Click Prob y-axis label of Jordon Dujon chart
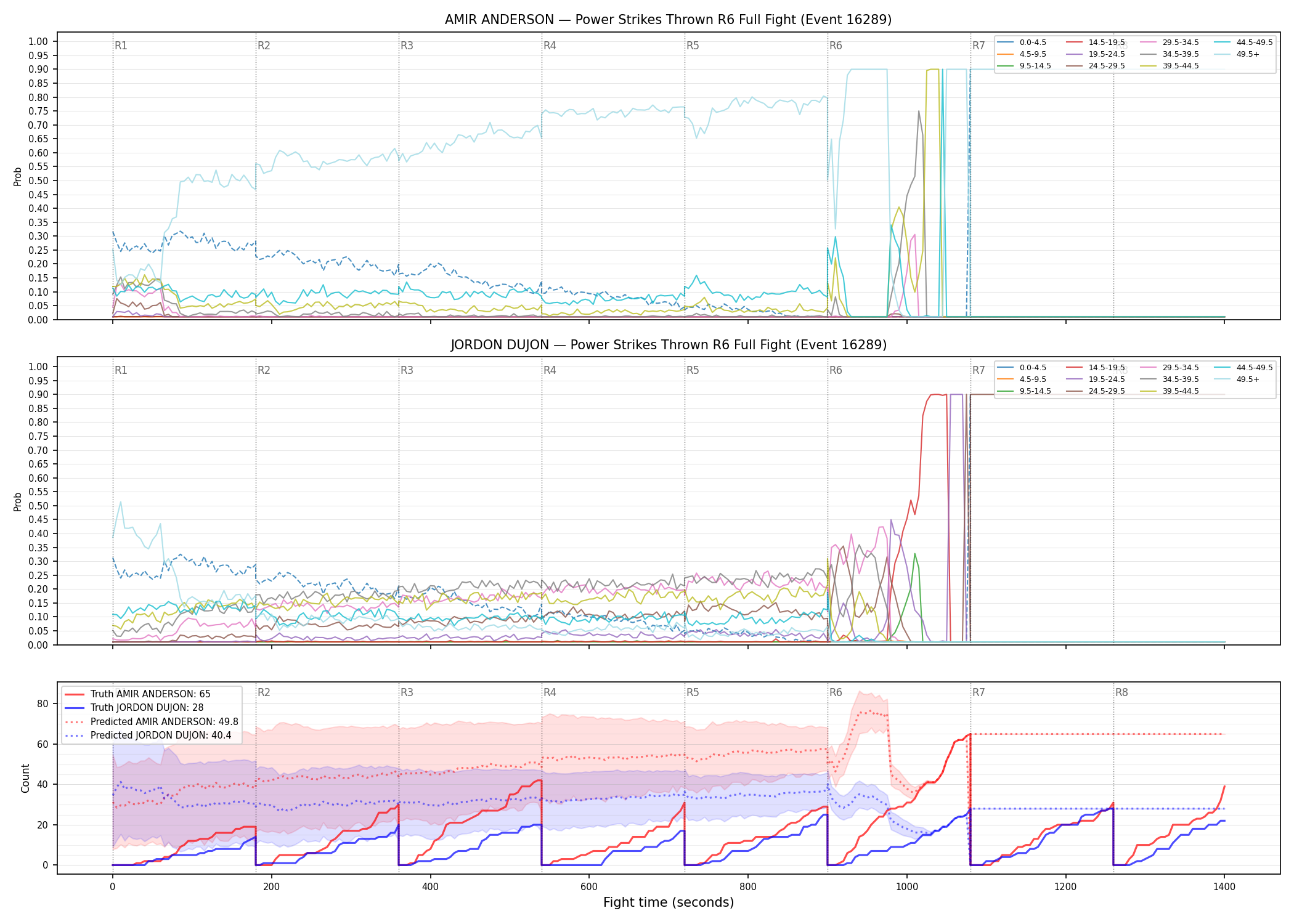 (x=18, y=501)
